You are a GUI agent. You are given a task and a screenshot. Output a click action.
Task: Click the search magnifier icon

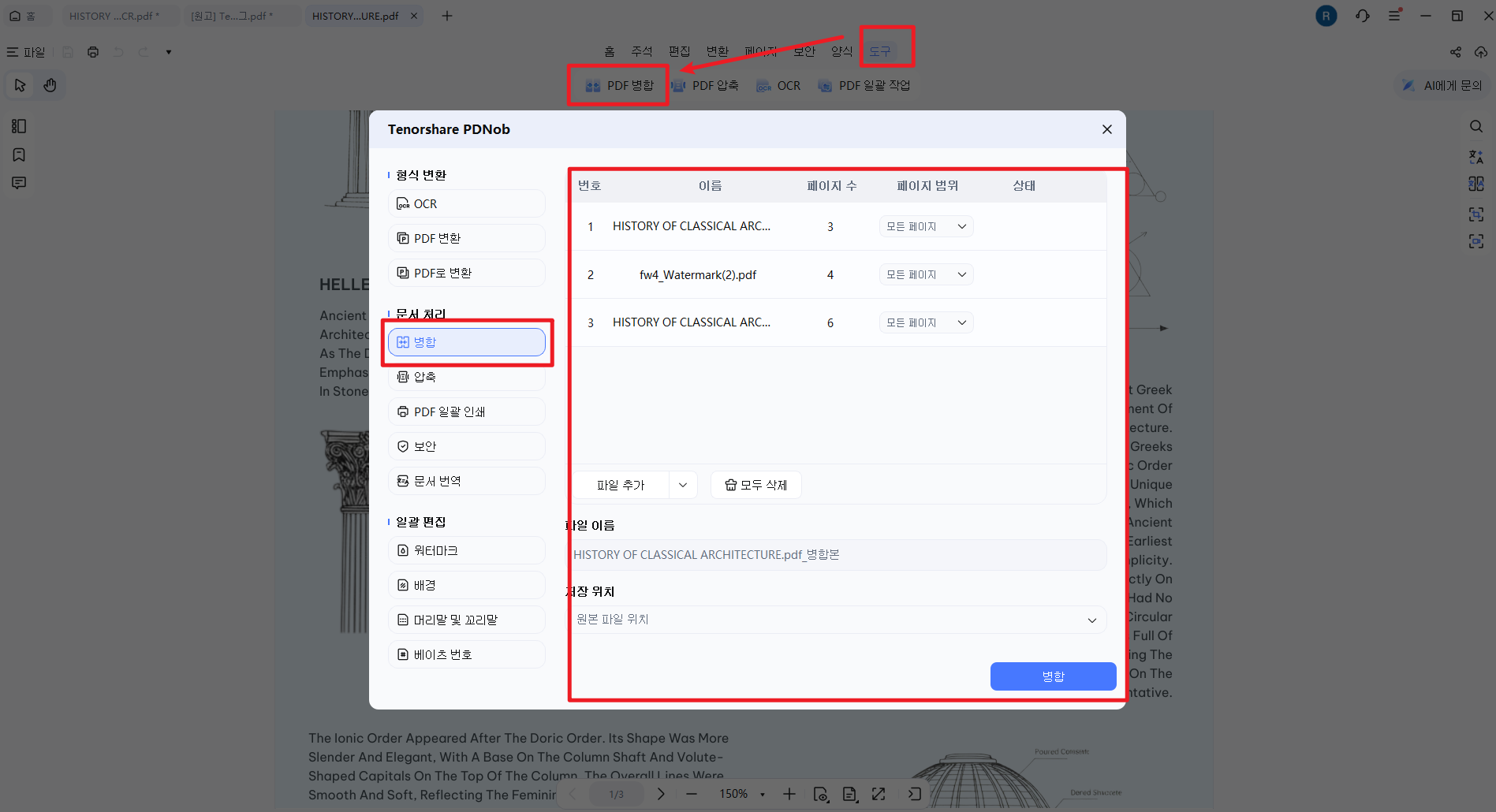(1476, 126)
